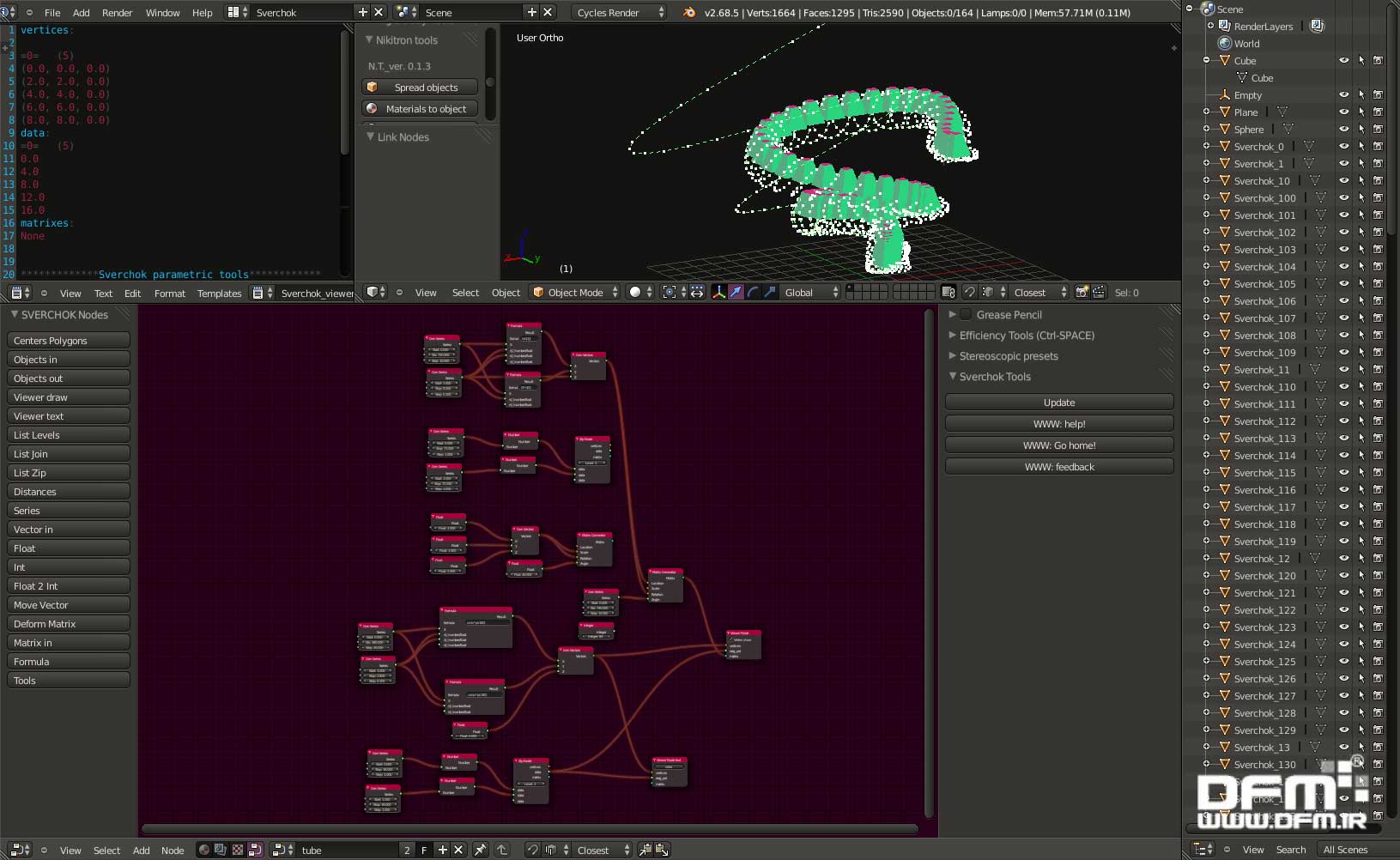Viewport: 1400px width, 860px height.
Task: Add a Viewer draw node
Action: coord(69,397)
